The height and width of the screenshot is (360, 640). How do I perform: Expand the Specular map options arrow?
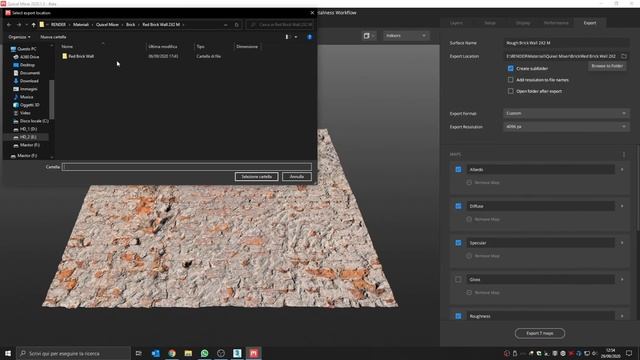coord(622,243)
